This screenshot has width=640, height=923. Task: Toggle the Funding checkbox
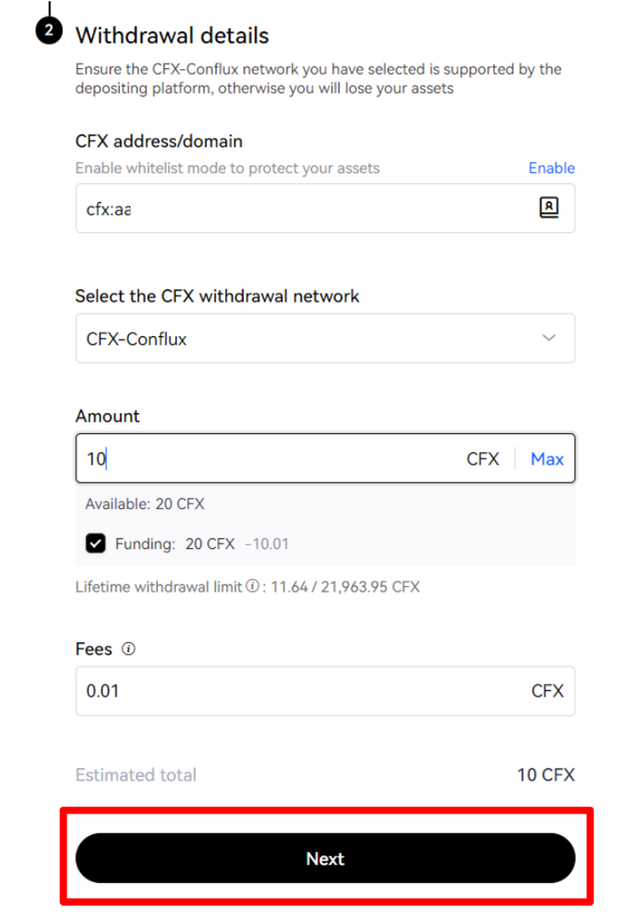point(95,543)
